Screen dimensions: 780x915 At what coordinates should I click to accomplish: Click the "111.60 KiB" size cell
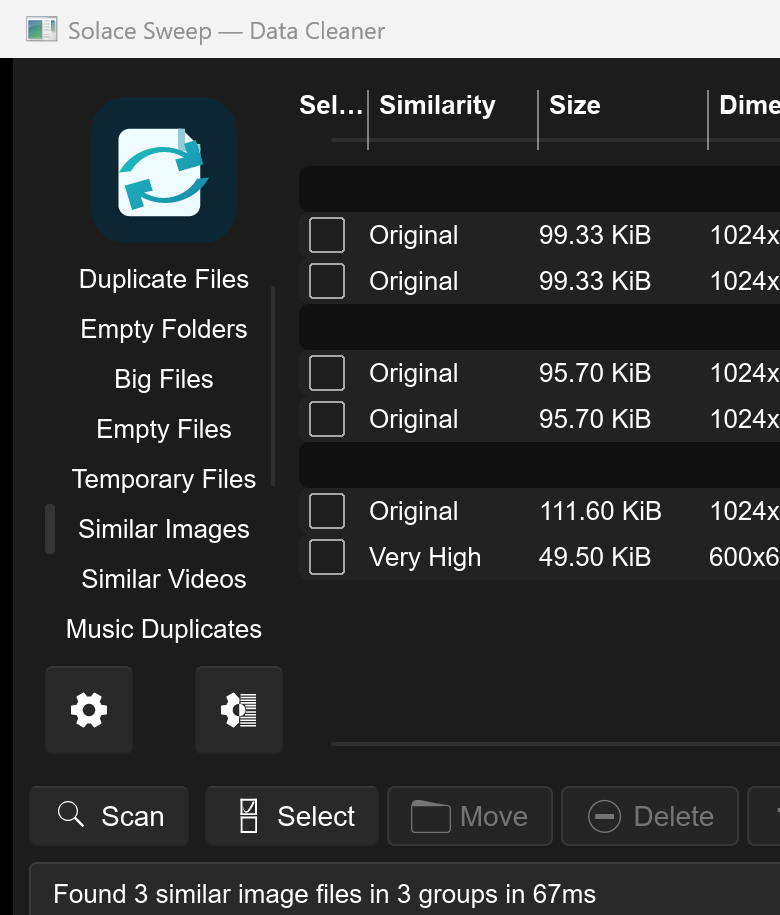pyautogui.click(x=600, y=511)
